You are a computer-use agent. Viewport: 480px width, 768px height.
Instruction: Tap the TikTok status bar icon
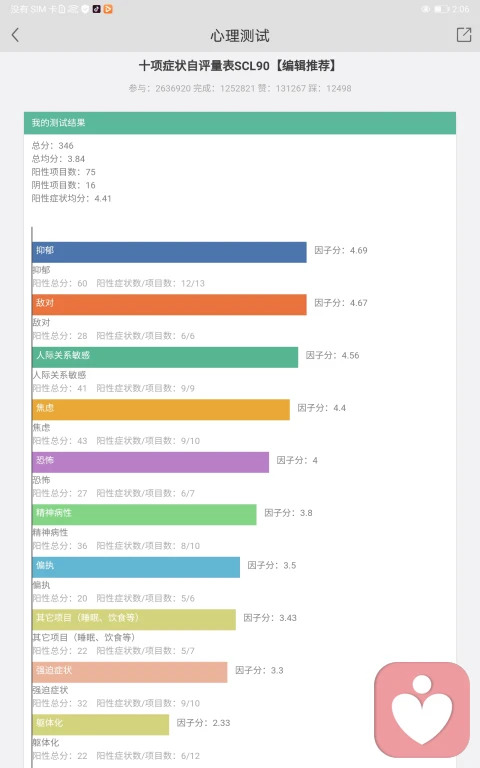96,9
